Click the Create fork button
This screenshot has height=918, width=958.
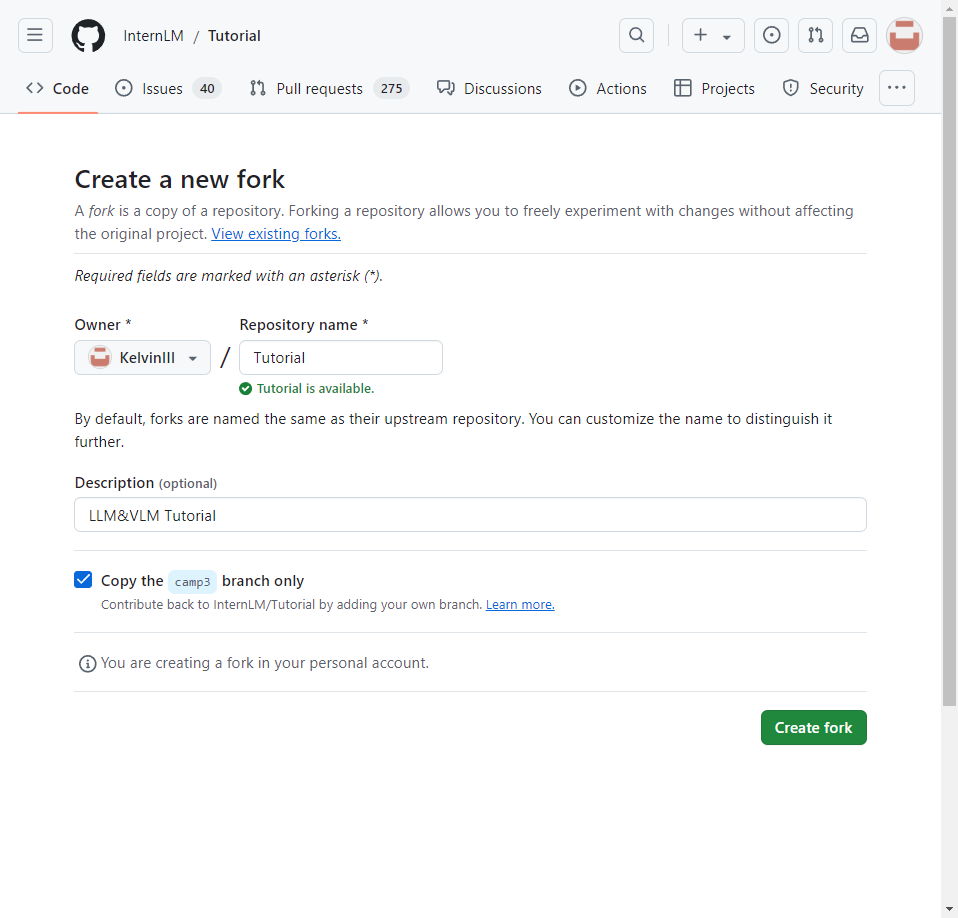click(813, 727)
